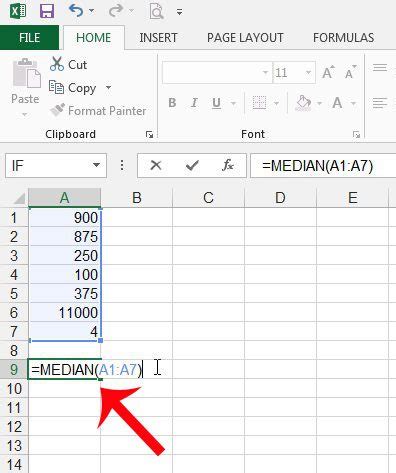Click cell containing 375
Image resolution: width=396 pixels, height=473 pixels.
(64, 294)
